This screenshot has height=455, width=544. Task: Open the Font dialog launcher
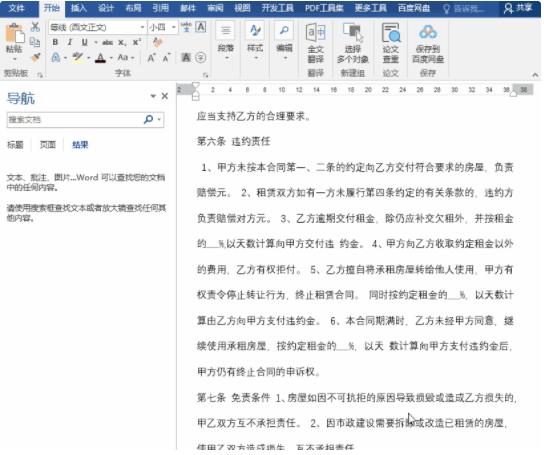pyautogui.click(x=205, y=75)
